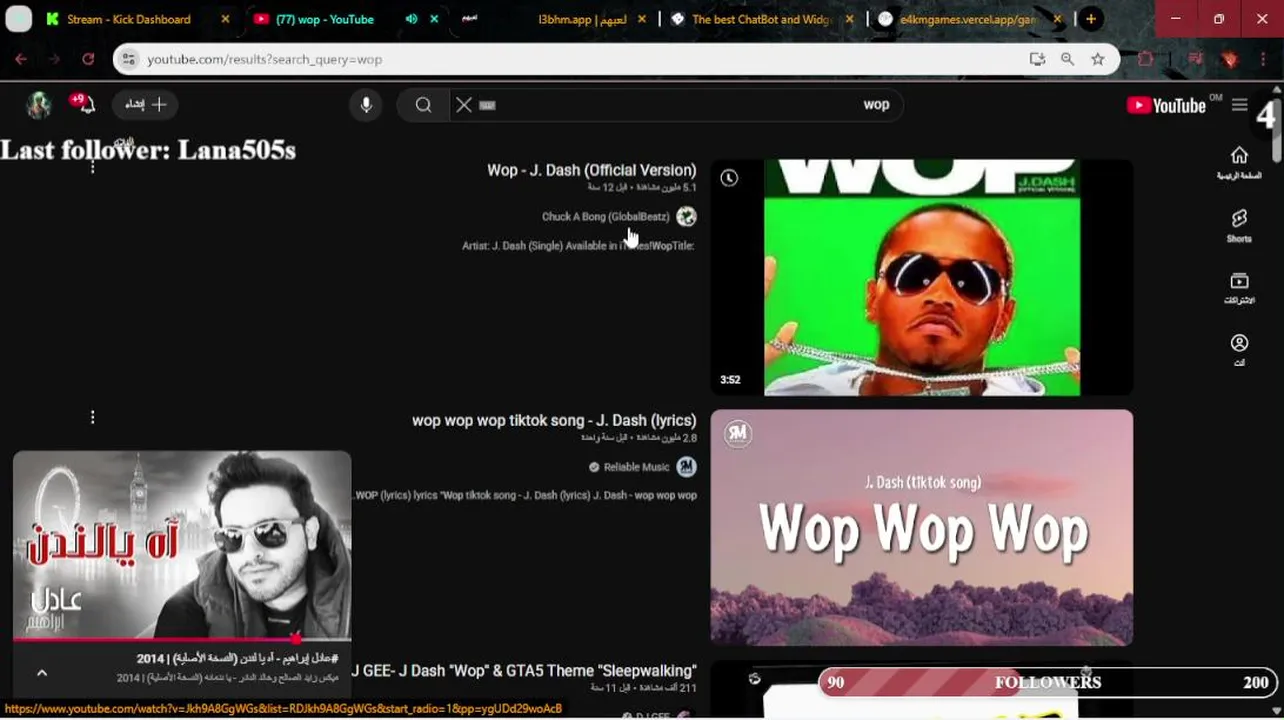Viewport: 1284px width, 720px height.
Task: Open a new browser tab
Action: [1091, 19]
